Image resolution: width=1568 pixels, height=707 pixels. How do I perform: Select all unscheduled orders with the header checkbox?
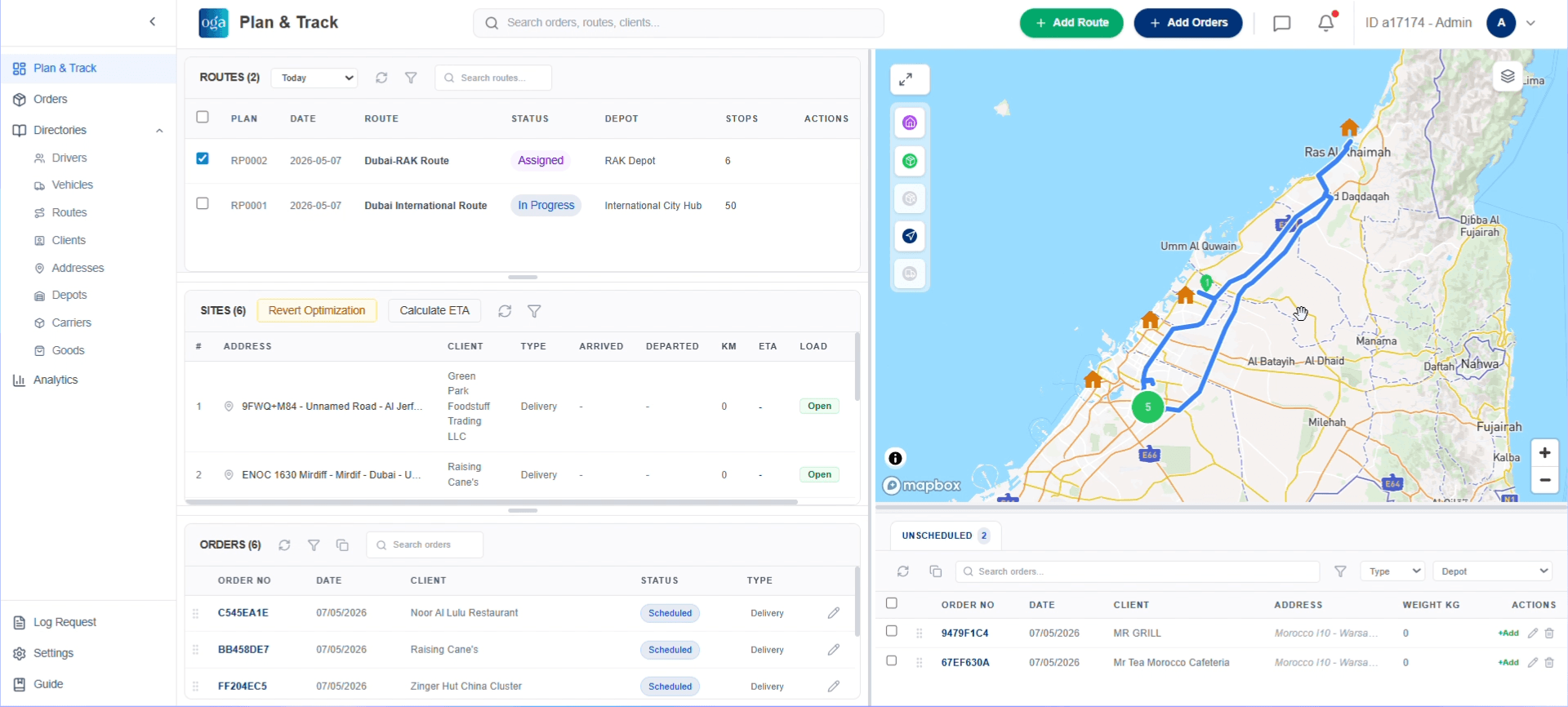coord(892,604)
